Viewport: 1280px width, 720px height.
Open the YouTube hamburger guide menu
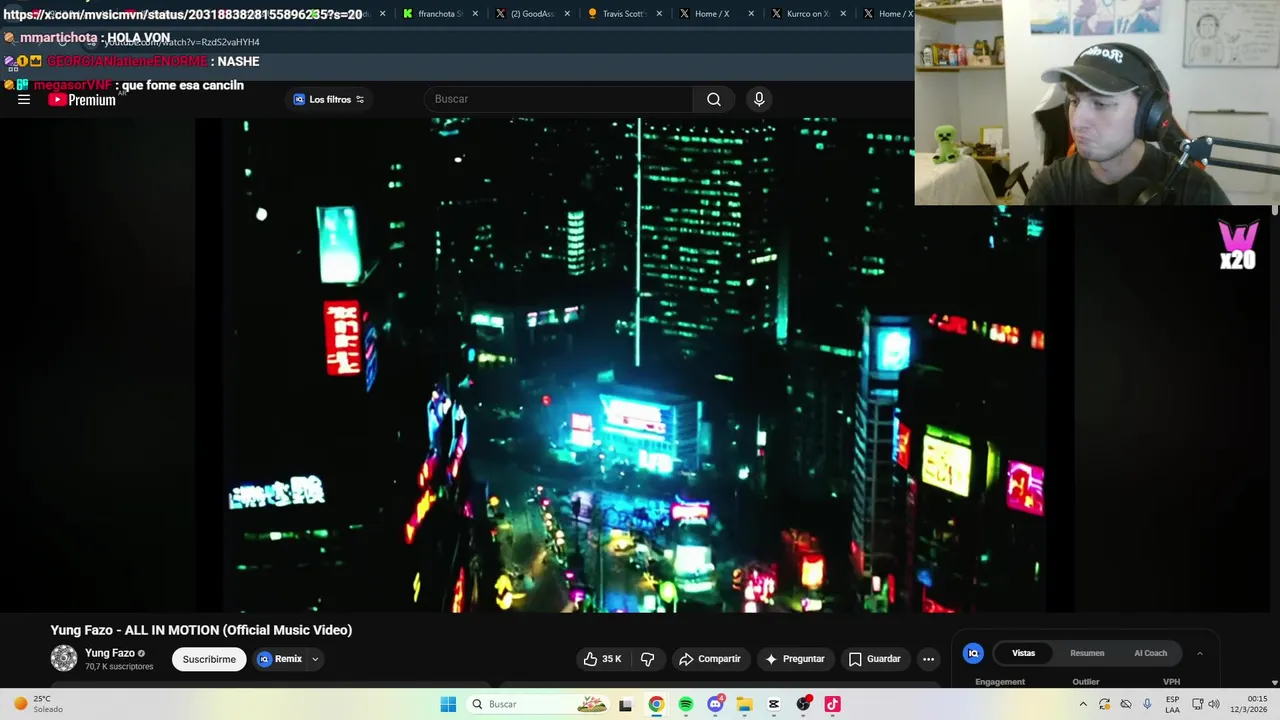click(24, 99)
